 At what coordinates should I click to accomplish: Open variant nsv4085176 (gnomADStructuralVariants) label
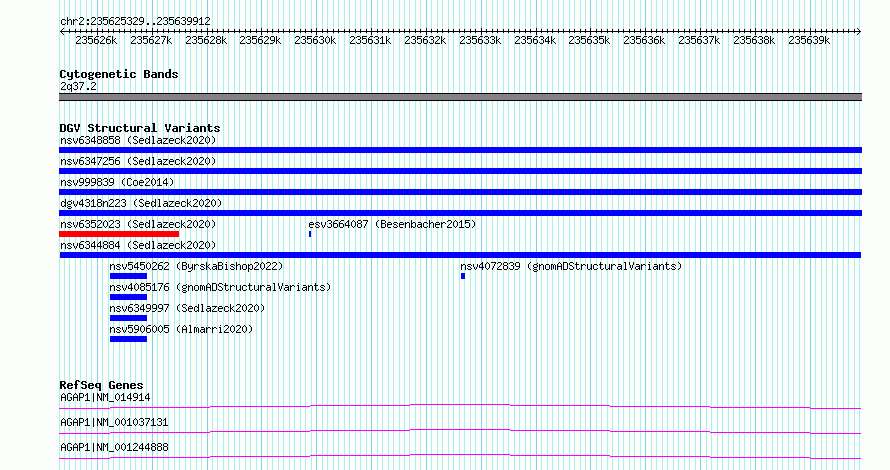point(220,287)
